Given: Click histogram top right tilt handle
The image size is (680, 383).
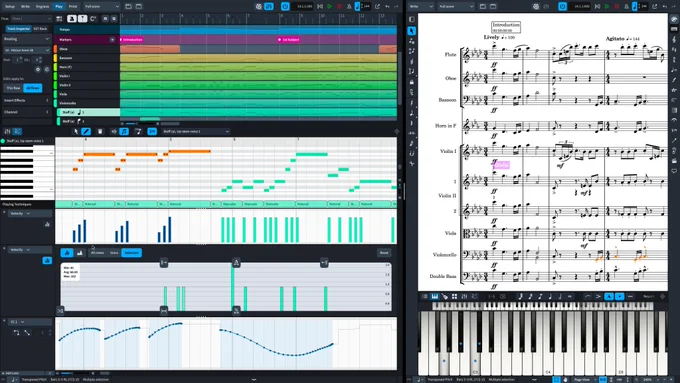Looking at the screenshot, I should [324, 262].
